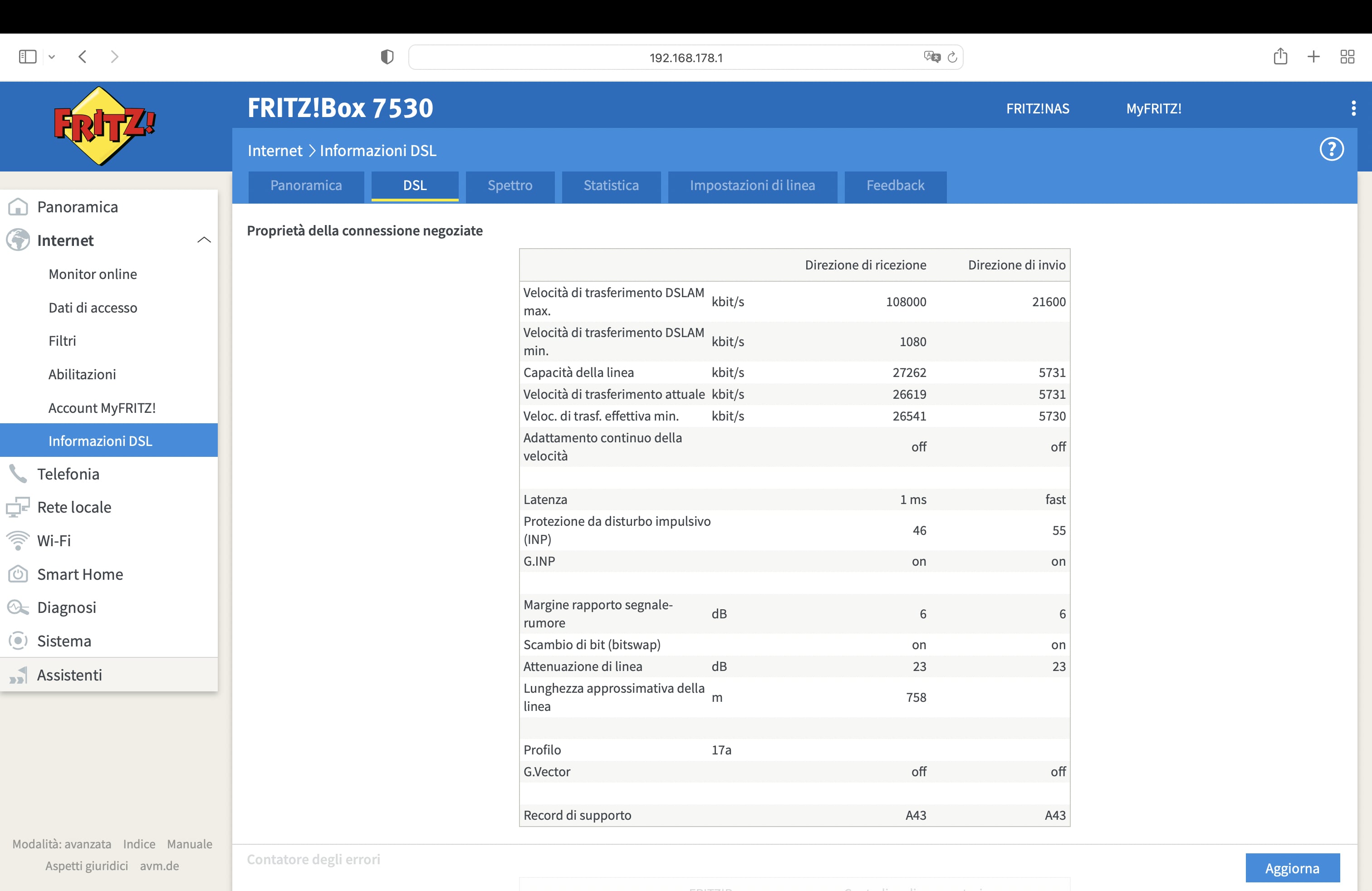The image size is (1372, 891).
Task: Click the browser share icon
Action: pyautogui.click(x=1280, y=56)
